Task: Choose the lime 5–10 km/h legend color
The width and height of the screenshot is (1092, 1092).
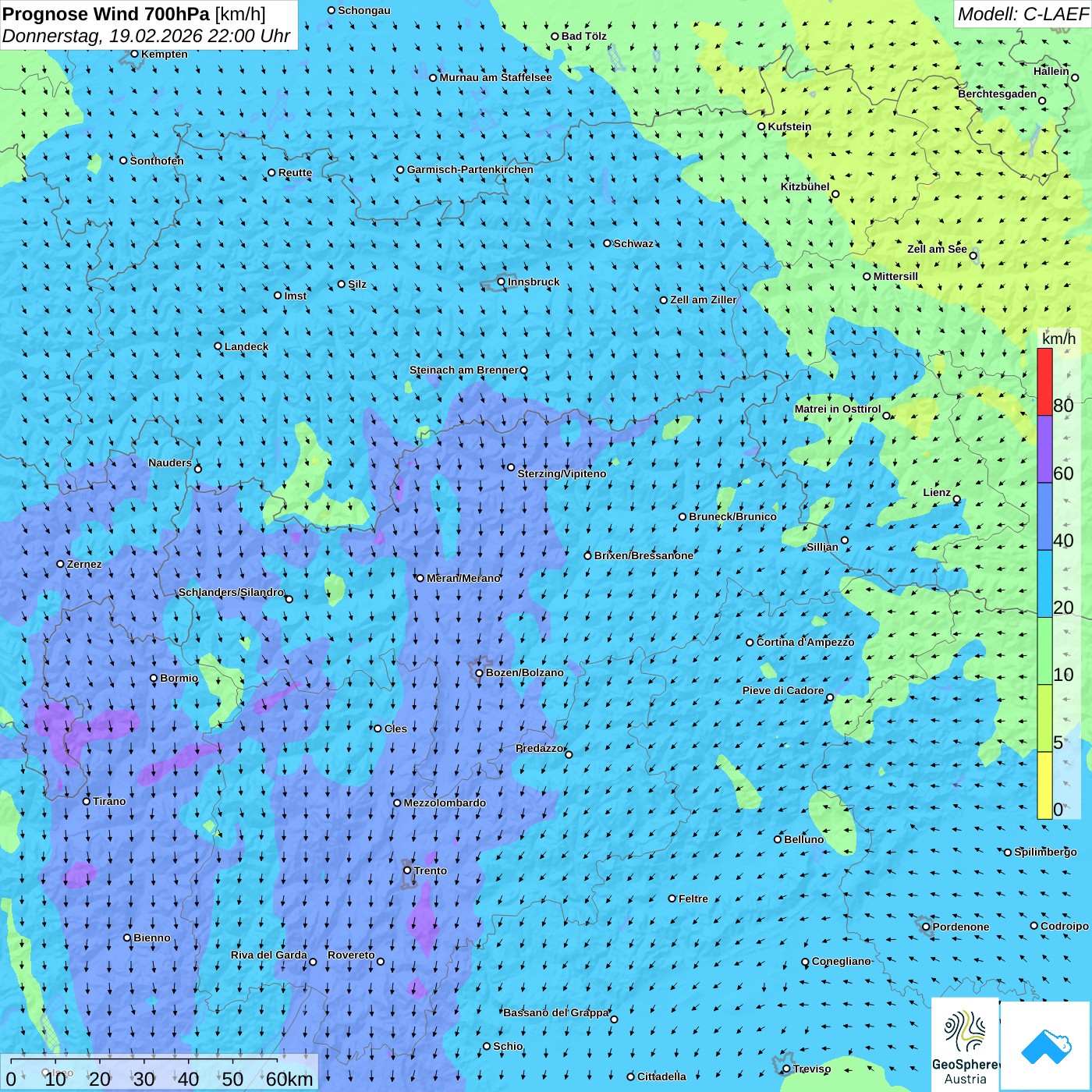Action: click(x=1044, y=718)
